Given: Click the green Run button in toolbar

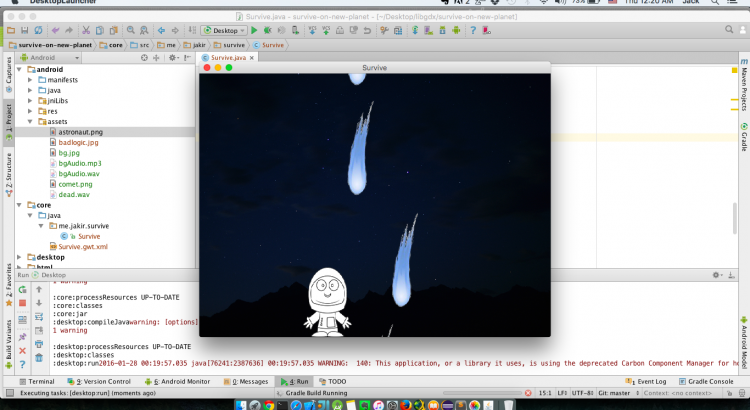Looking at the screenshot, I should (254, 31).
